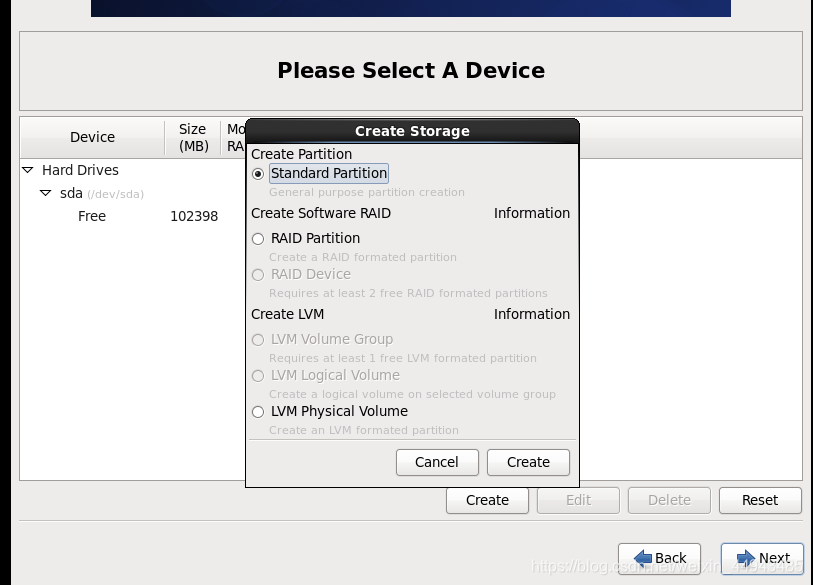The width and height of the screenshot is (813, 585).
Task: Confirm with Create in the dialog
Action: click(x=528, y=462)
